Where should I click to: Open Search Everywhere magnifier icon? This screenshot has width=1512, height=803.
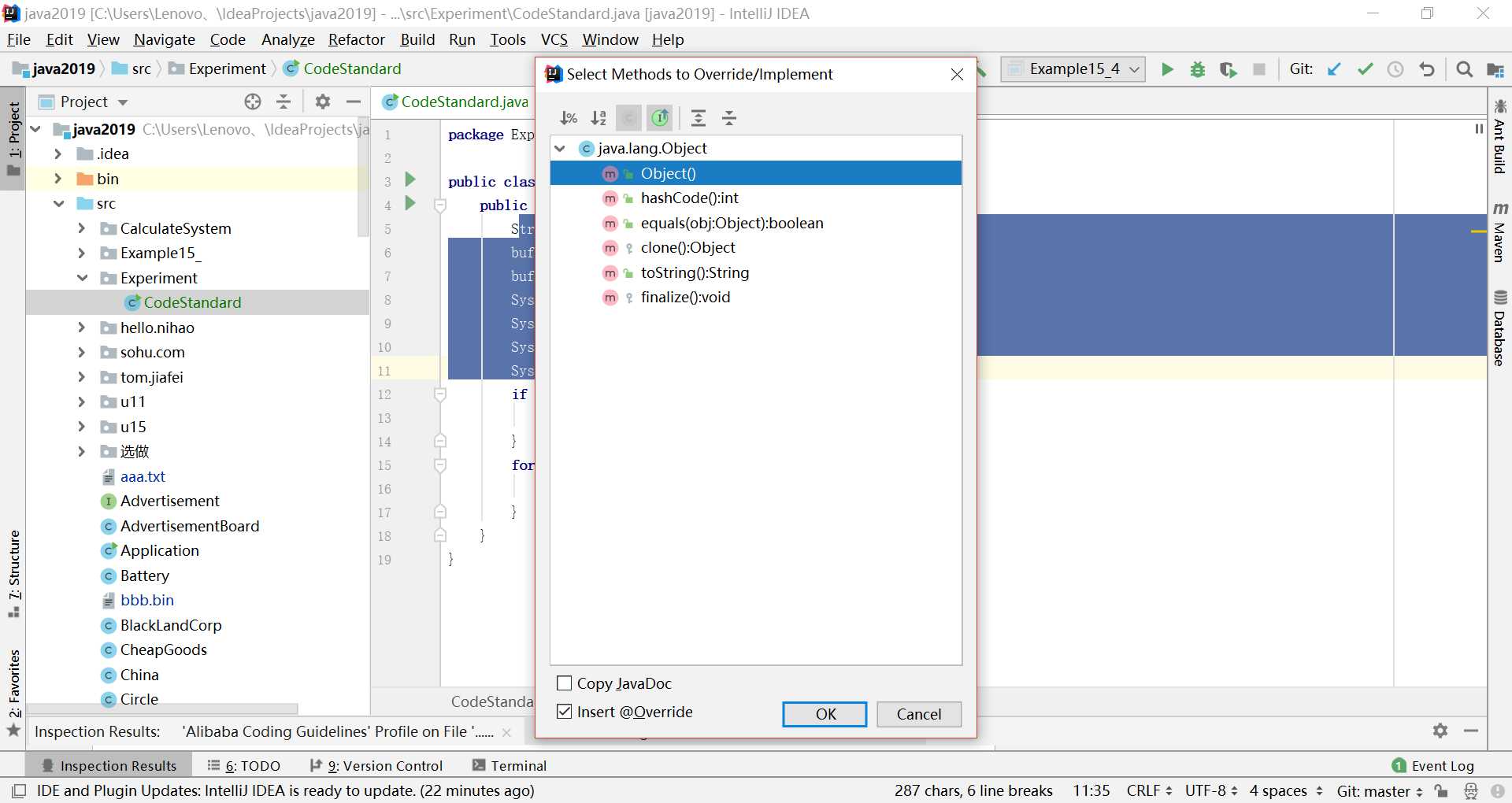click(1465, 69)
